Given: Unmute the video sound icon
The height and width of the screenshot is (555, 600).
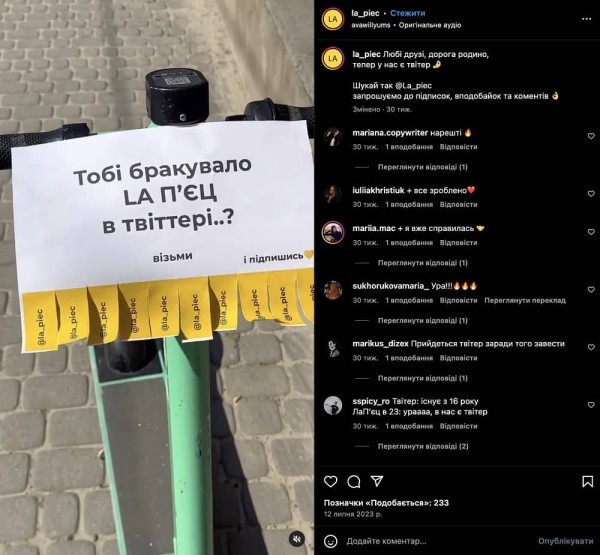Looking at the screenshot, I should point(297,539).
